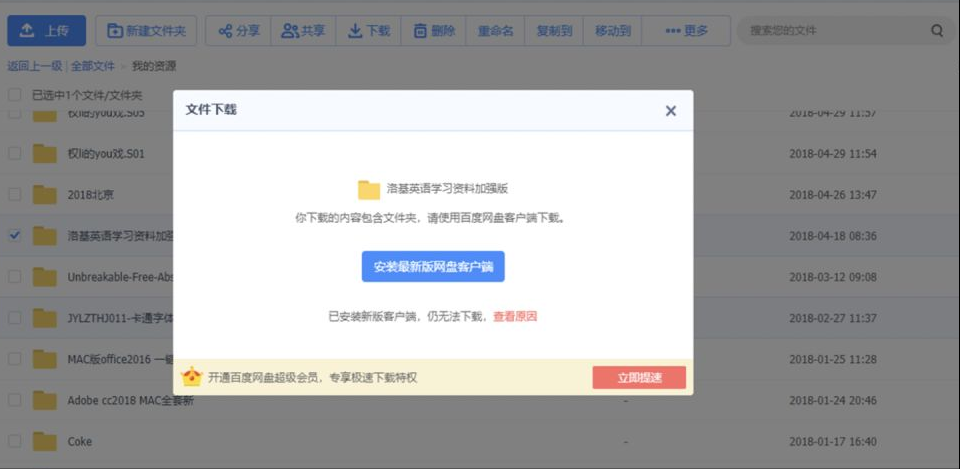960x469 pixels.
Task: Click the folder icon of Coke
Action: pyautogui.click(x=45, y=441)
